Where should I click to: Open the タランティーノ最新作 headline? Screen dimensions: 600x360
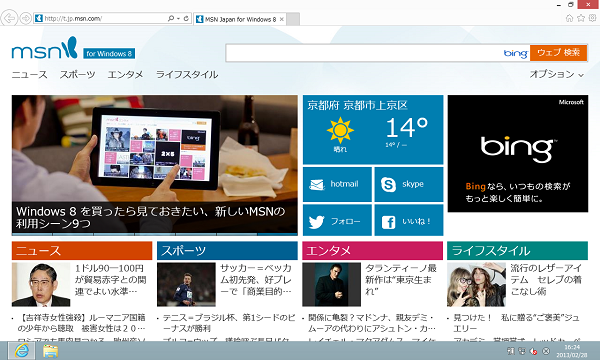pos(401,280)
